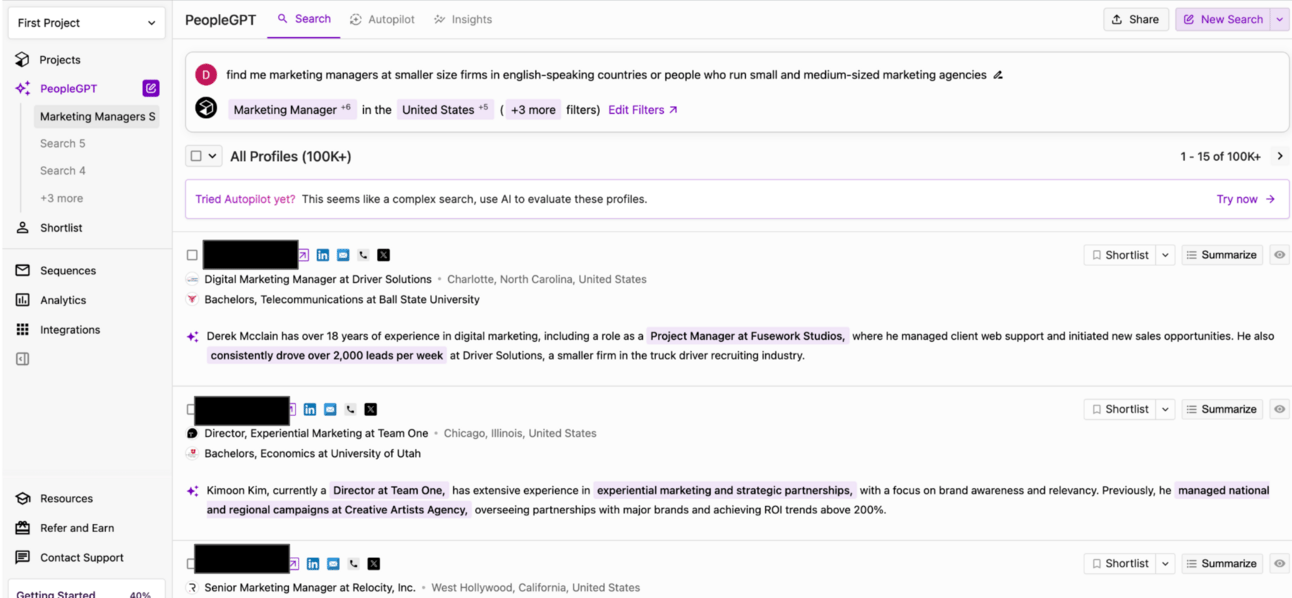Expand the +3 more searches in sidebar

61,198
